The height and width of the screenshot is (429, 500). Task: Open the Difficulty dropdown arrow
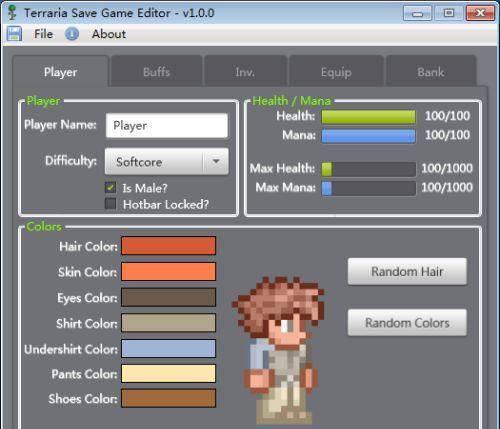coord(216,161)
